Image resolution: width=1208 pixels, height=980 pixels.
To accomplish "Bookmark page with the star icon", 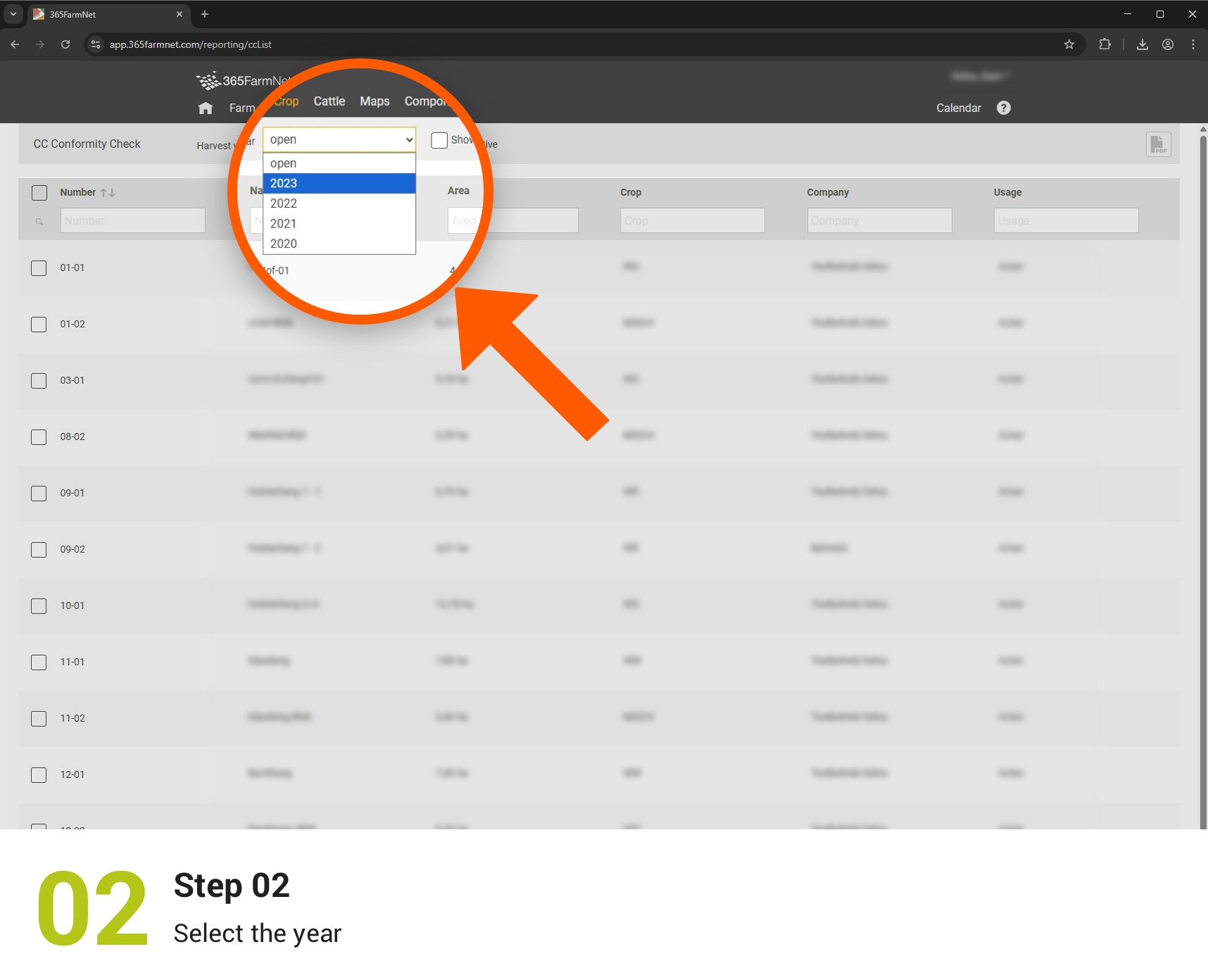I will (1069, 44).
